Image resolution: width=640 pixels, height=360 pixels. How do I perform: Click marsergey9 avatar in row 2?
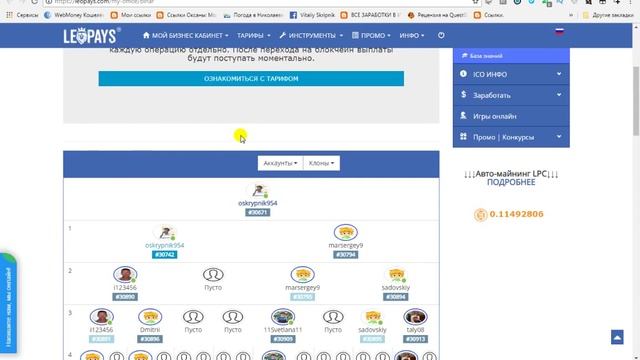(302, 275)
